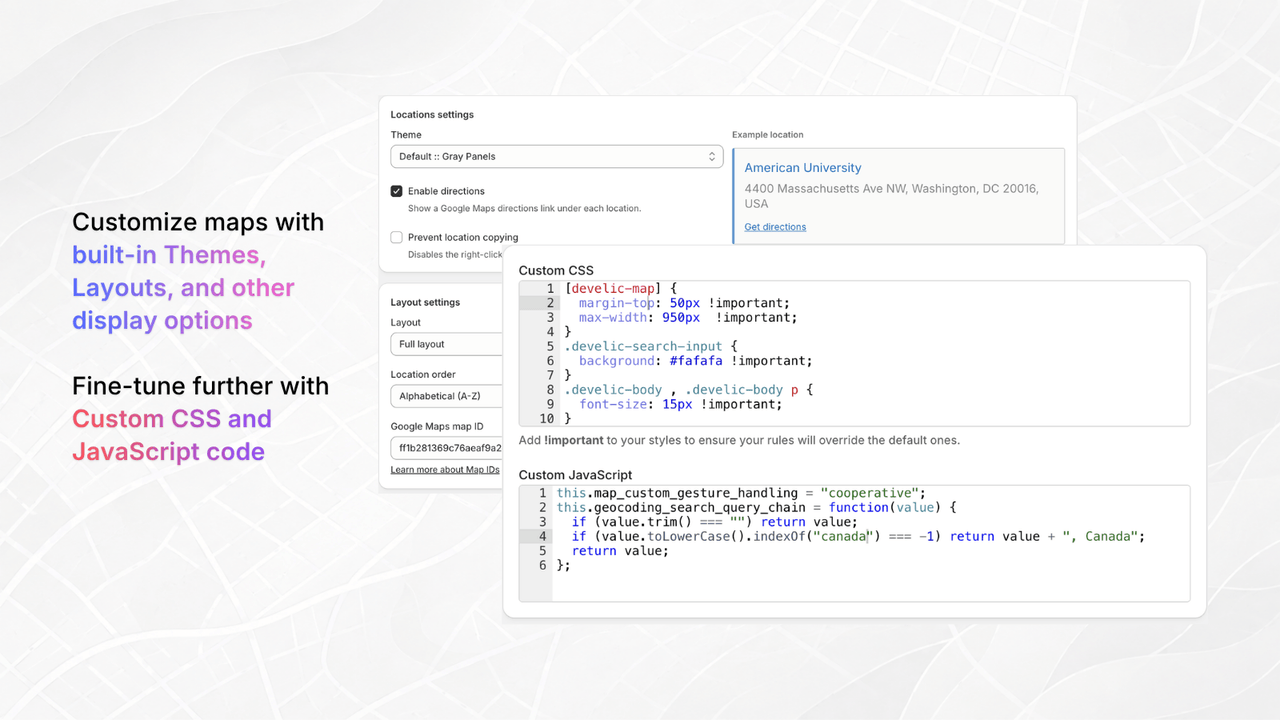This screenshot has width=1280, height=720.
Task: Click line number 4 in JavaScript gutter
Action: 543,536
